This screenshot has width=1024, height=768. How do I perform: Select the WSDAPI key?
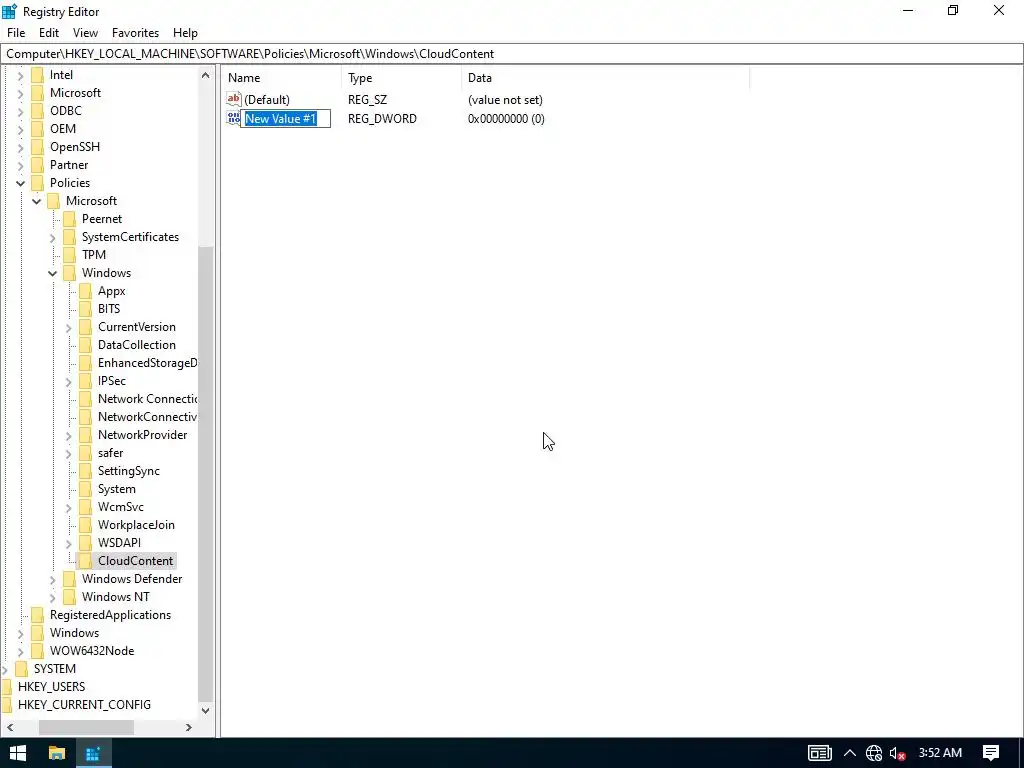tap(119, 543)
